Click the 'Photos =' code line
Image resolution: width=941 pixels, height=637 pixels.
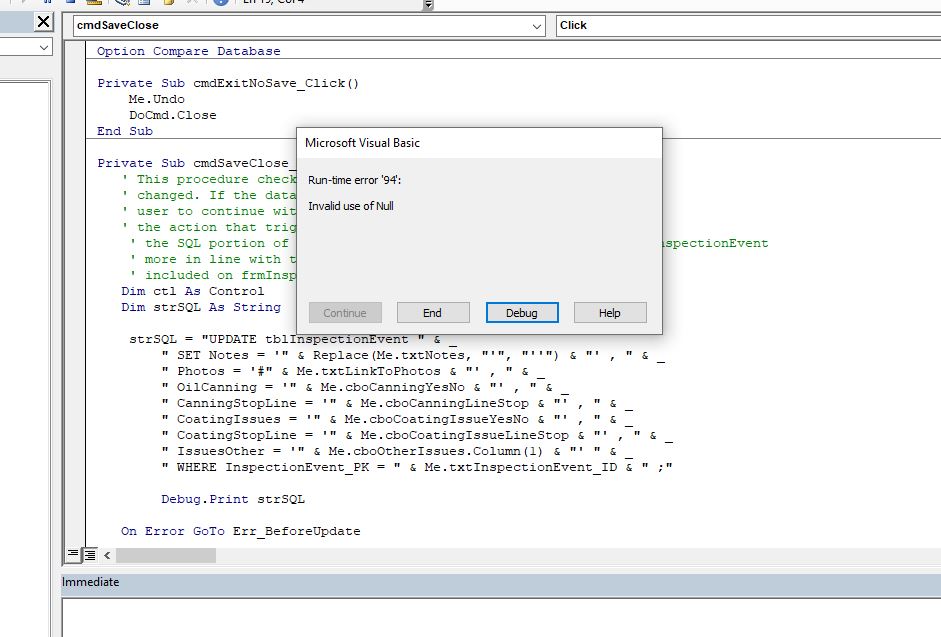pos(353,371)
